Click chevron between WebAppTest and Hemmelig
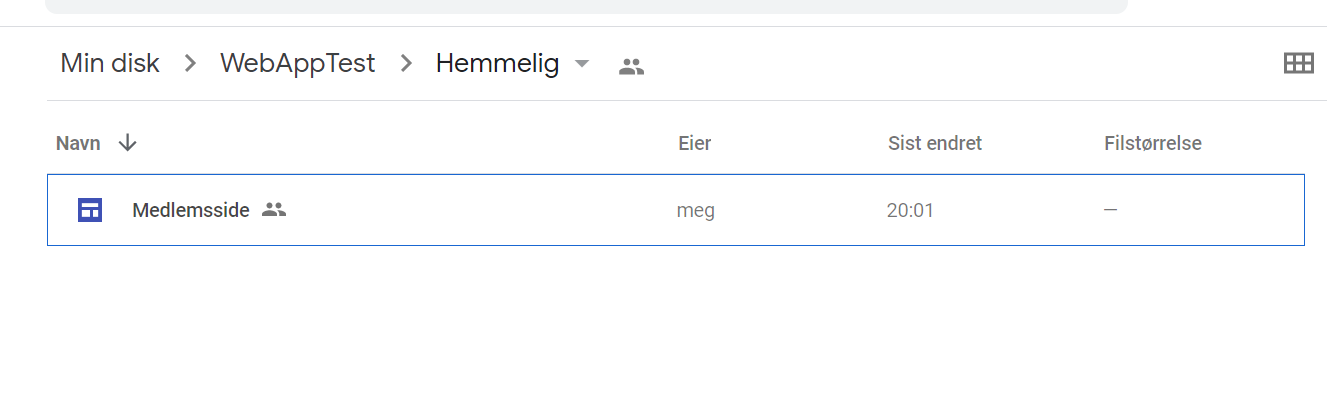The height and width of the screenshot is (405, 1327). (x=406, y=64)
